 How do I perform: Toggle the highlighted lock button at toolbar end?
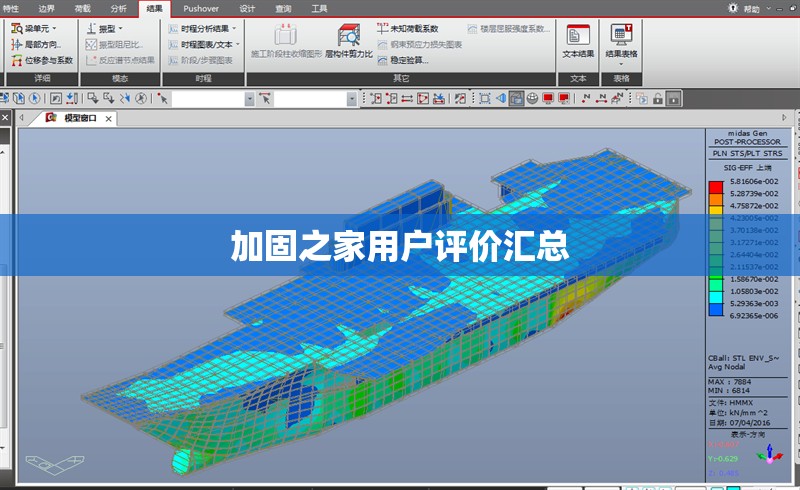click(674, 98)
